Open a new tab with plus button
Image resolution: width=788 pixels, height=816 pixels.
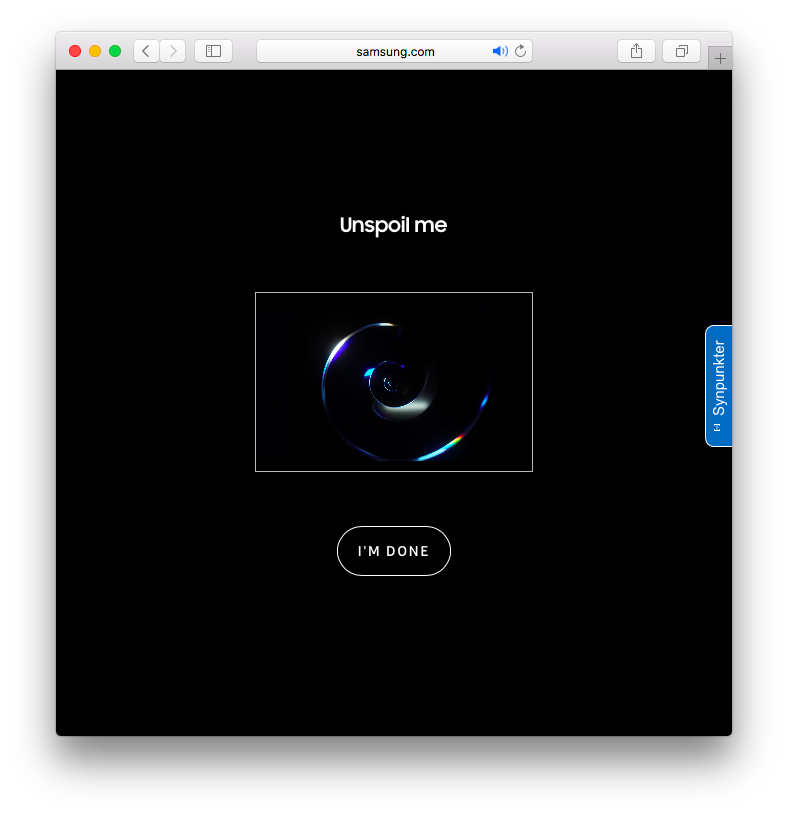[x=720, y=59]
